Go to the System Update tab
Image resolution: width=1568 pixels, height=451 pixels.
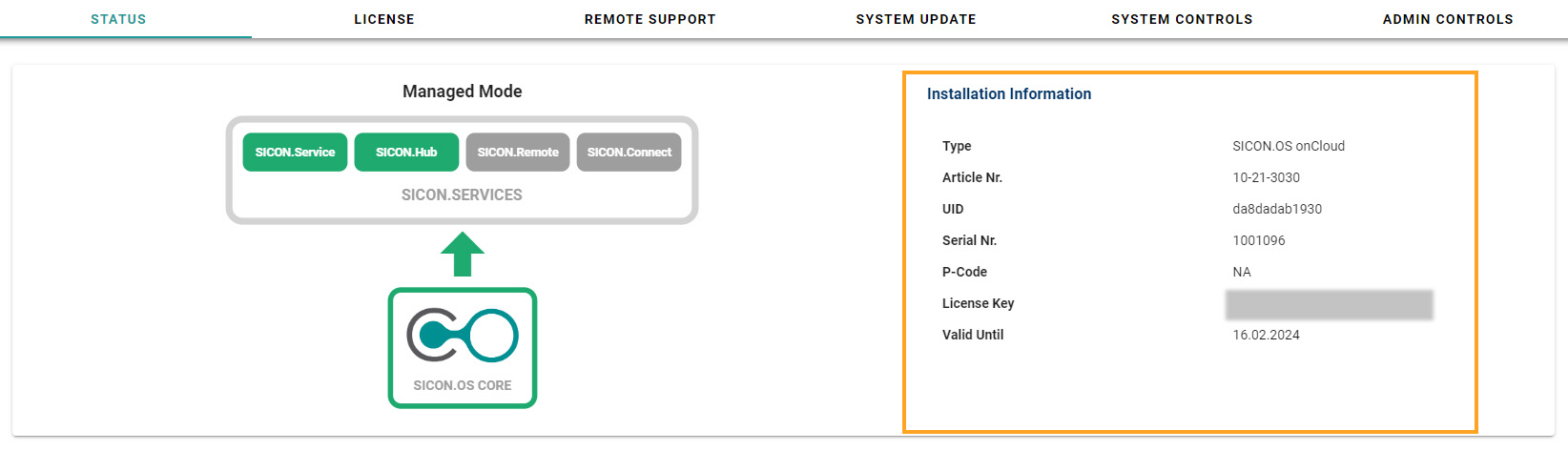coord(916,19)
